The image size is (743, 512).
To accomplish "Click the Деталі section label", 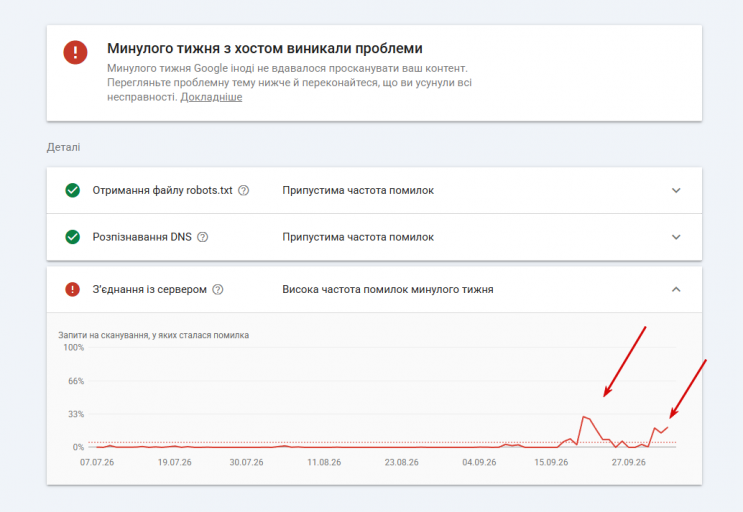I will pos(63,147).
